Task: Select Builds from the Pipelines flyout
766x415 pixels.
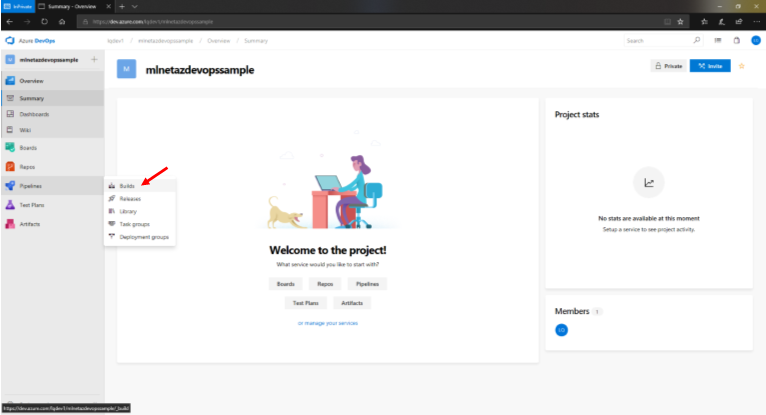Action: (x=127, y=186)
